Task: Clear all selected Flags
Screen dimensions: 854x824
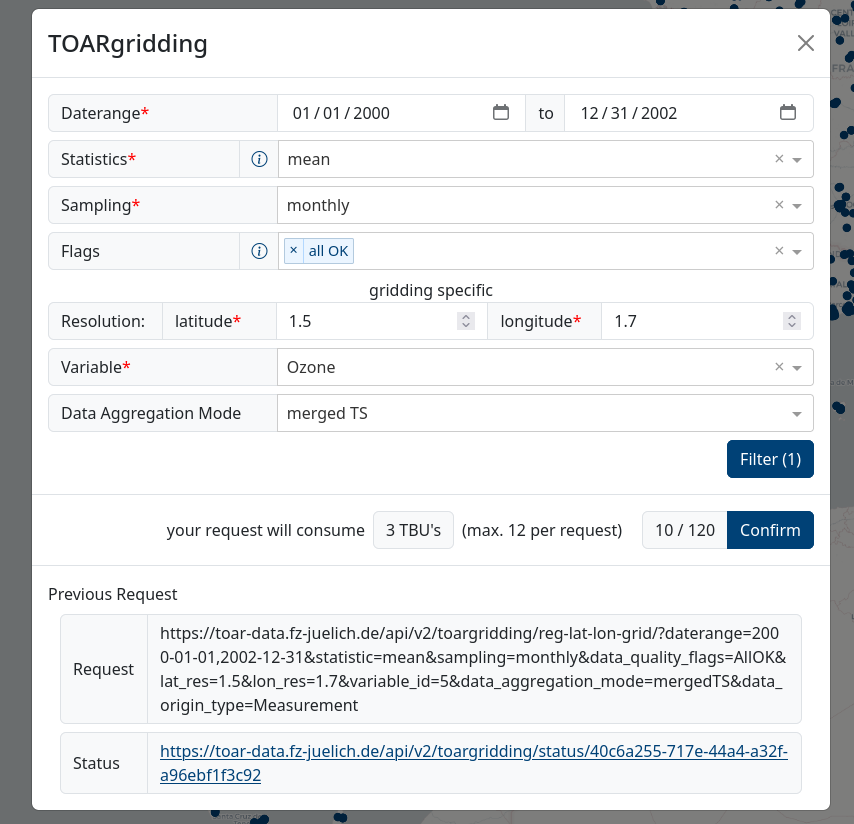Action: pyautogui.click(x=779, y=251)
